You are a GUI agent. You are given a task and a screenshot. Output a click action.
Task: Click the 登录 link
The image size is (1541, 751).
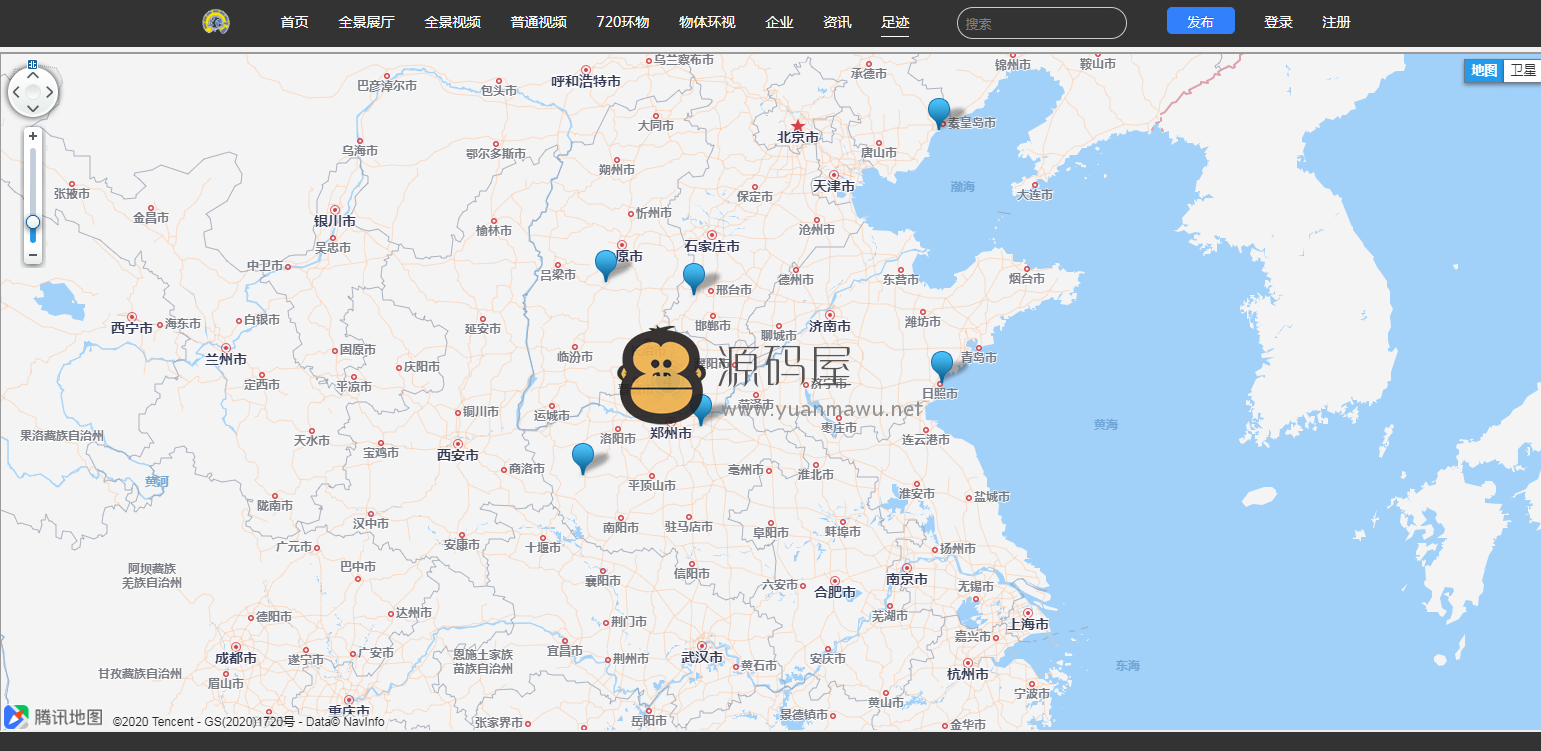[1278, 22]
